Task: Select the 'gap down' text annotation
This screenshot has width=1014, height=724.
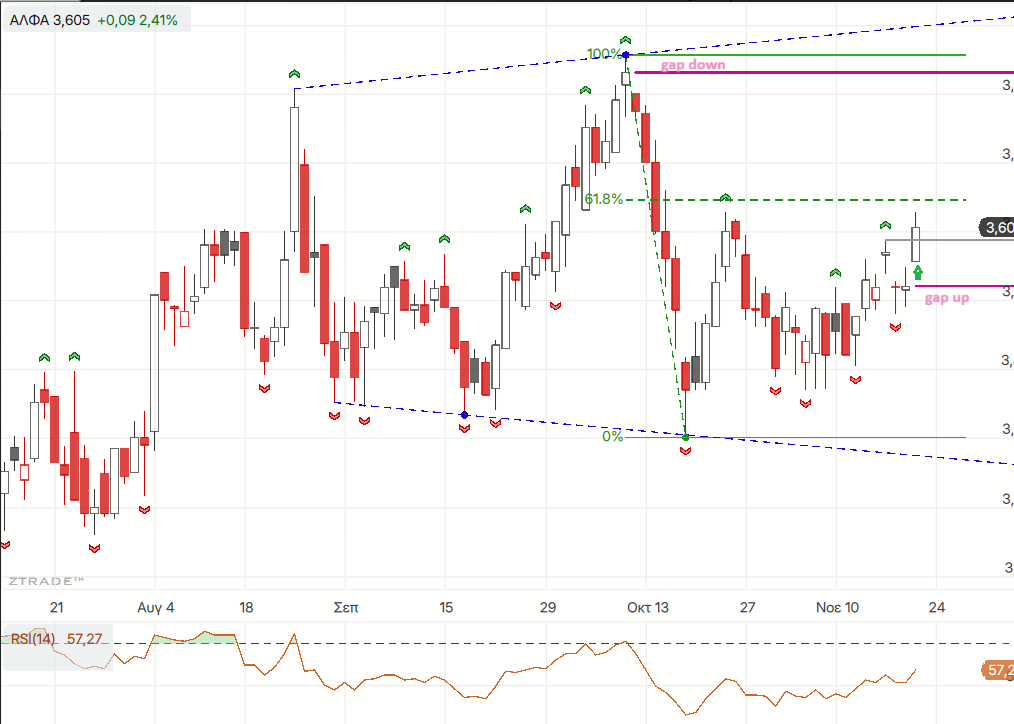Action: pos(693,64)
